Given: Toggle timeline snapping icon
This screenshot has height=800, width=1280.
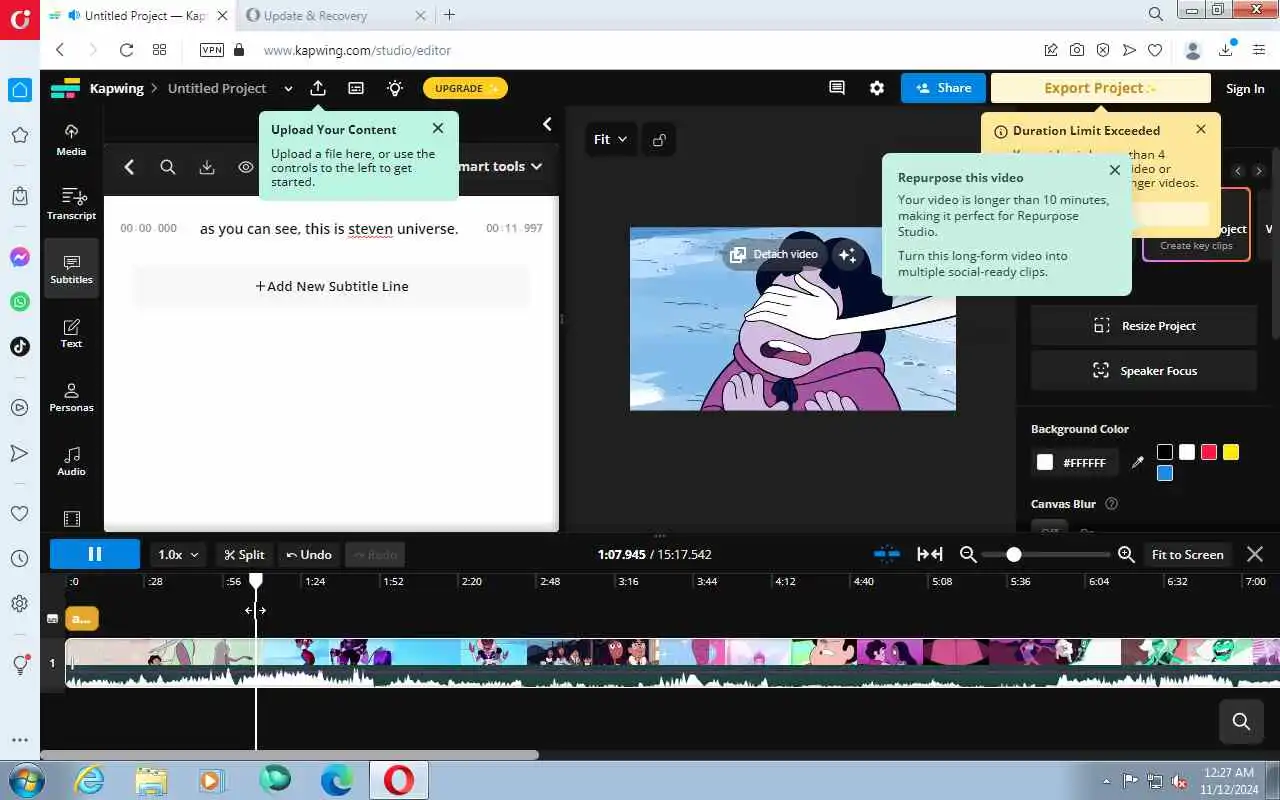Looking at the screenshot, I should (886, 554).
